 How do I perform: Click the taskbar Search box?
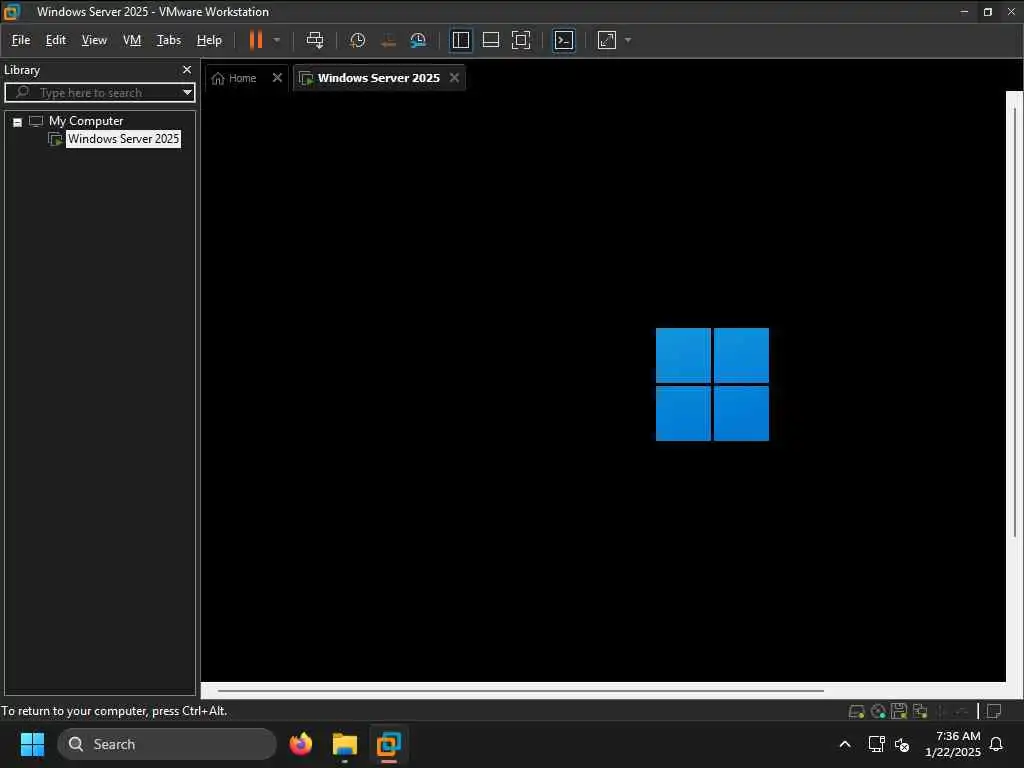point(167,744)
